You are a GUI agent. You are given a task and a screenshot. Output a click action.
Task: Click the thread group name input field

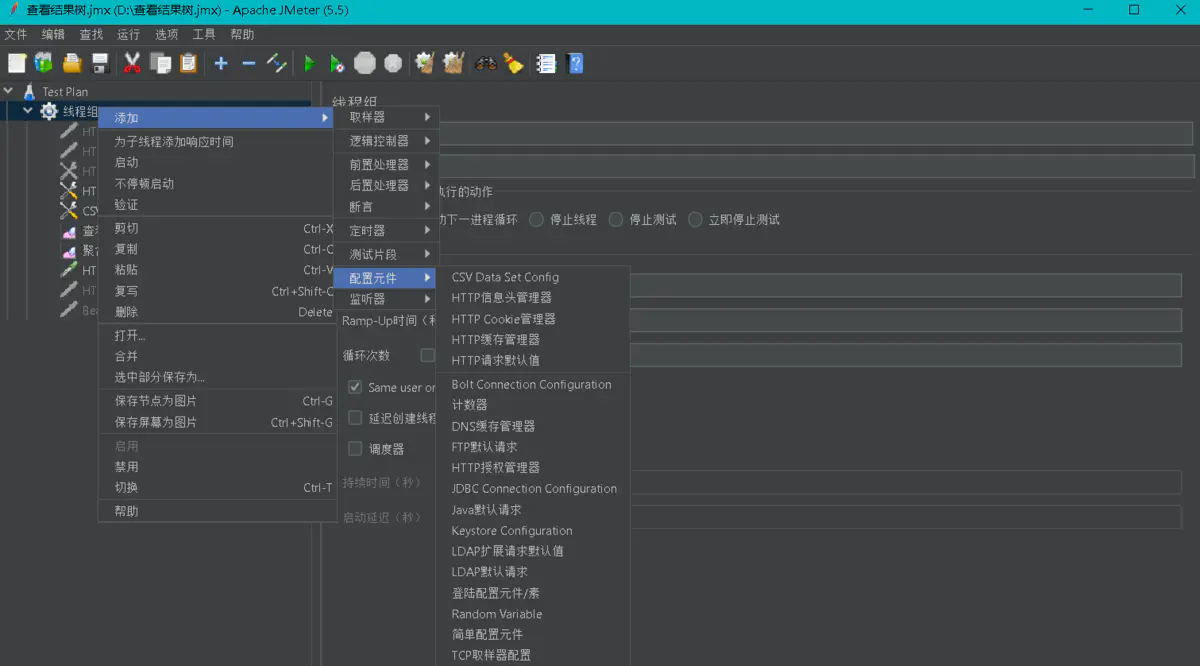[x=815, y=133]
